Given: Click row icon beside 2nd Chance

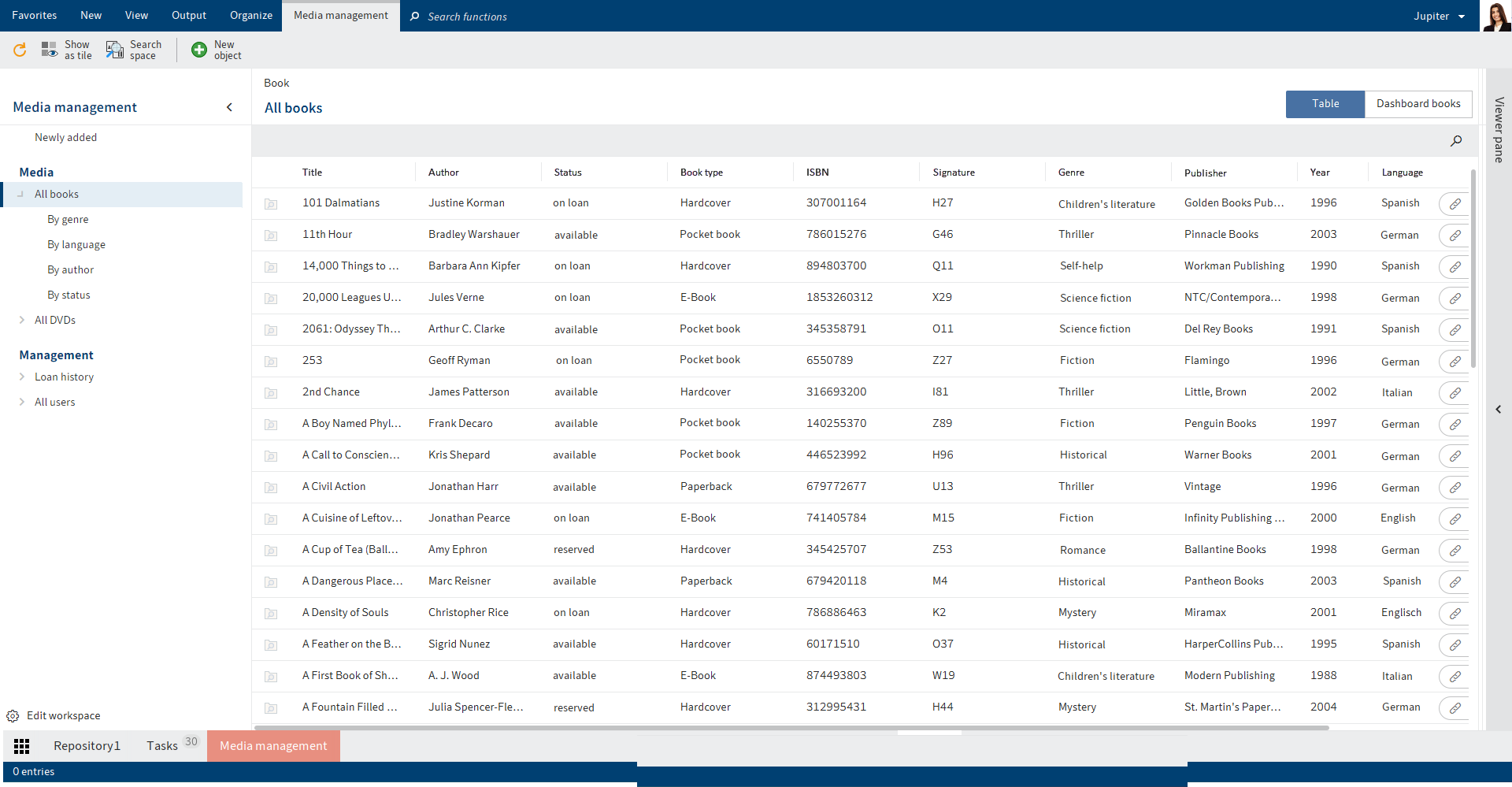Looking at the screenshot, I should (x=271, y=393).
